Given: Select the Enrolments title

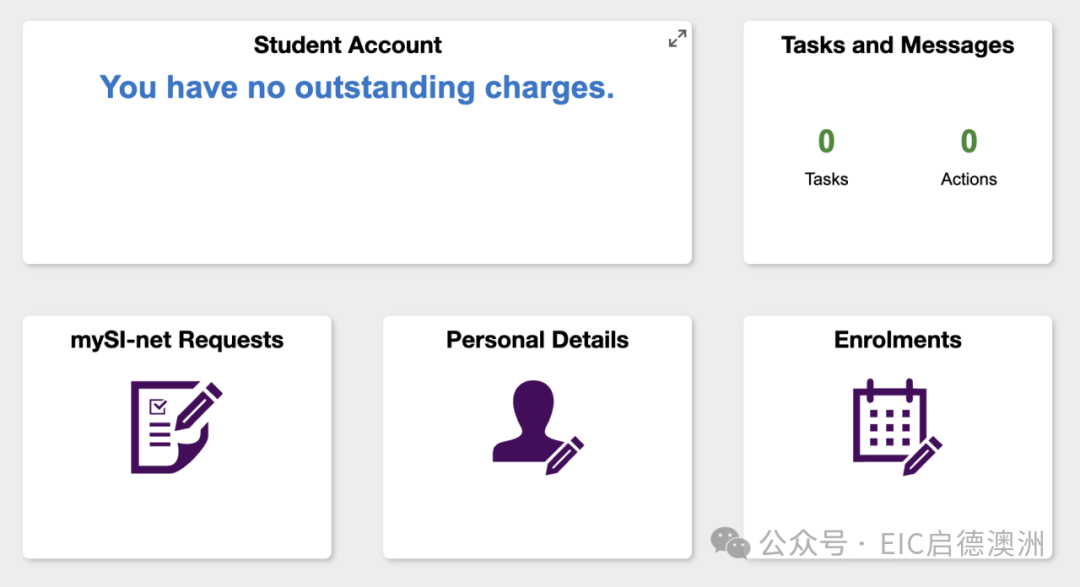Looking at the screenshot, I should coord(897,340).
